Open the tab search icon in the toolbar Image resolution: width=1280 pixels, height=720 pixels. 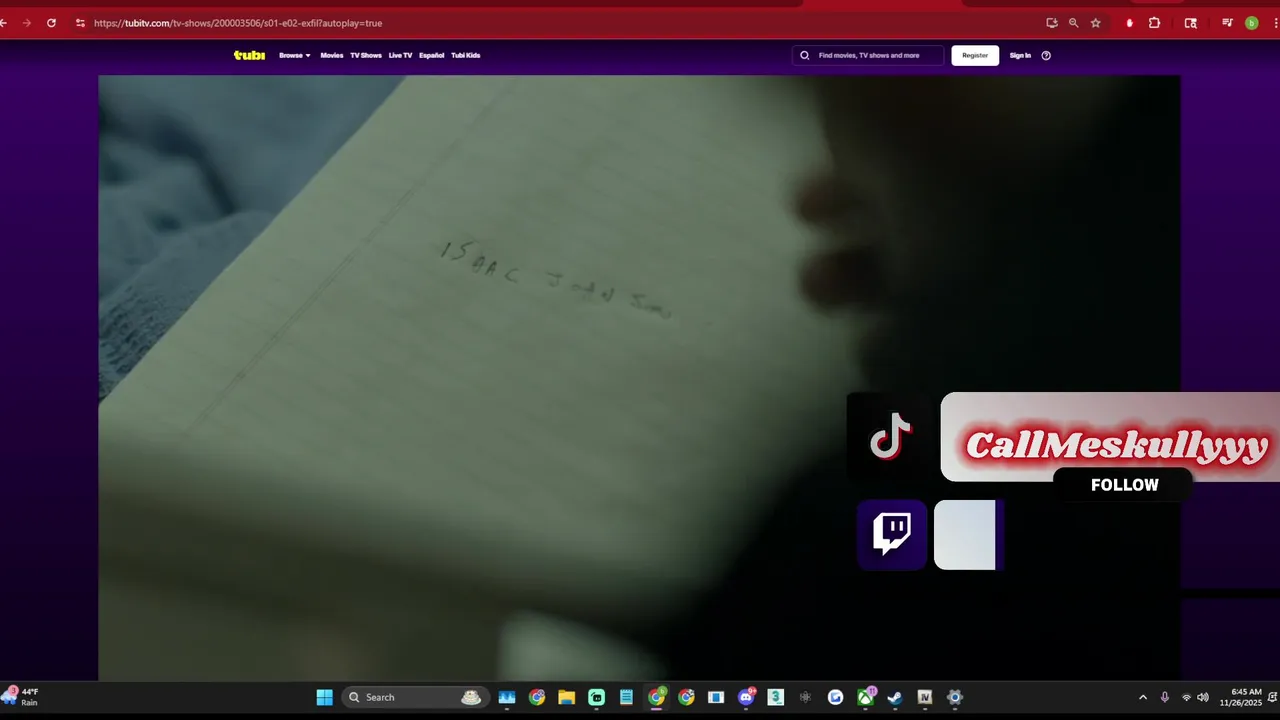1190,23
